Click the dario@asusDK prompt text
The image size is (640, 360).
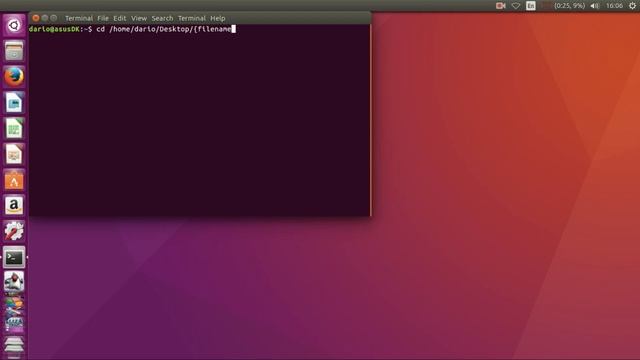(x=54, y=29)
